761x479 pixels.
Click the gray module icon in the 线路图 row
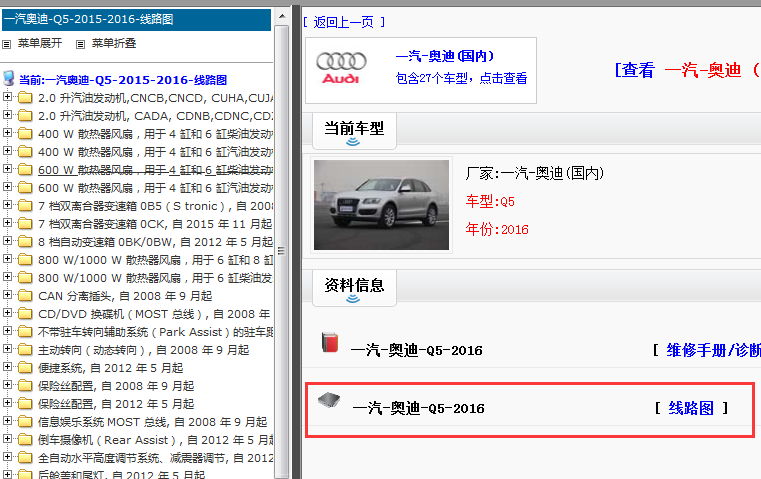point(329,400)
